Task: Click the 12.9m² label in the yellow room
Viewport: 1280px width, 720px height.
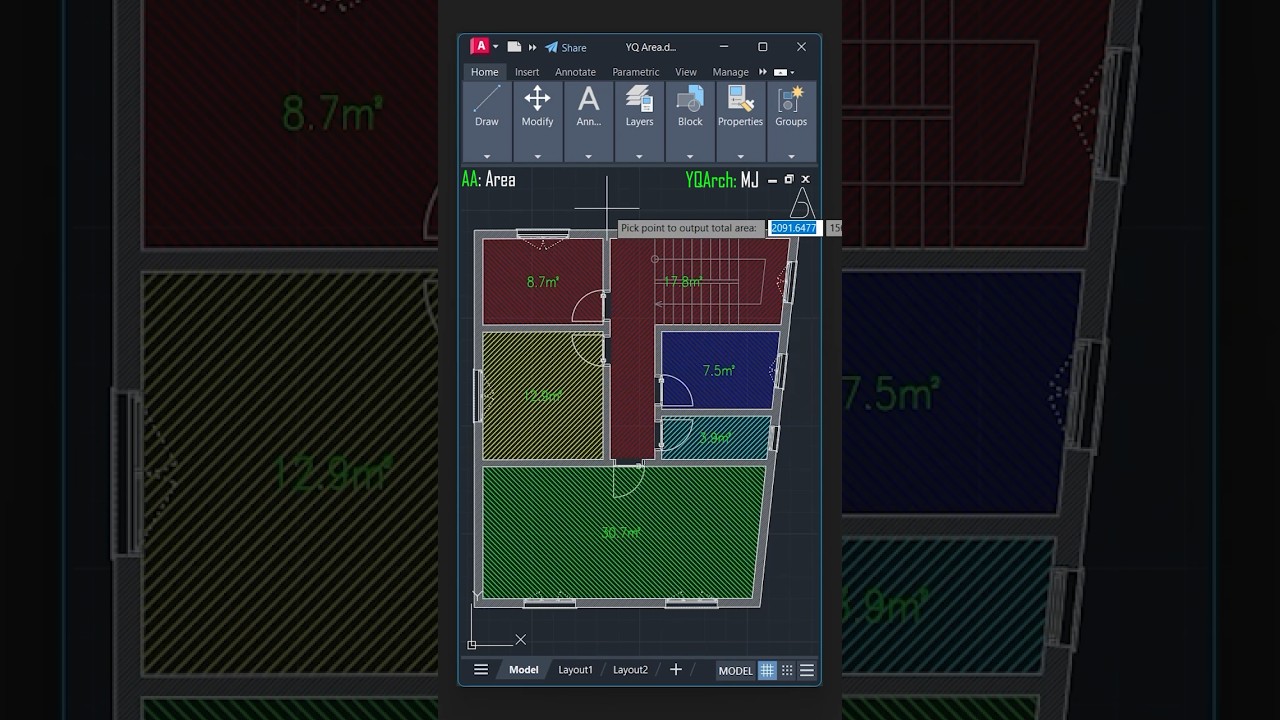Action: pyautogui.click(x=543, y=396)
